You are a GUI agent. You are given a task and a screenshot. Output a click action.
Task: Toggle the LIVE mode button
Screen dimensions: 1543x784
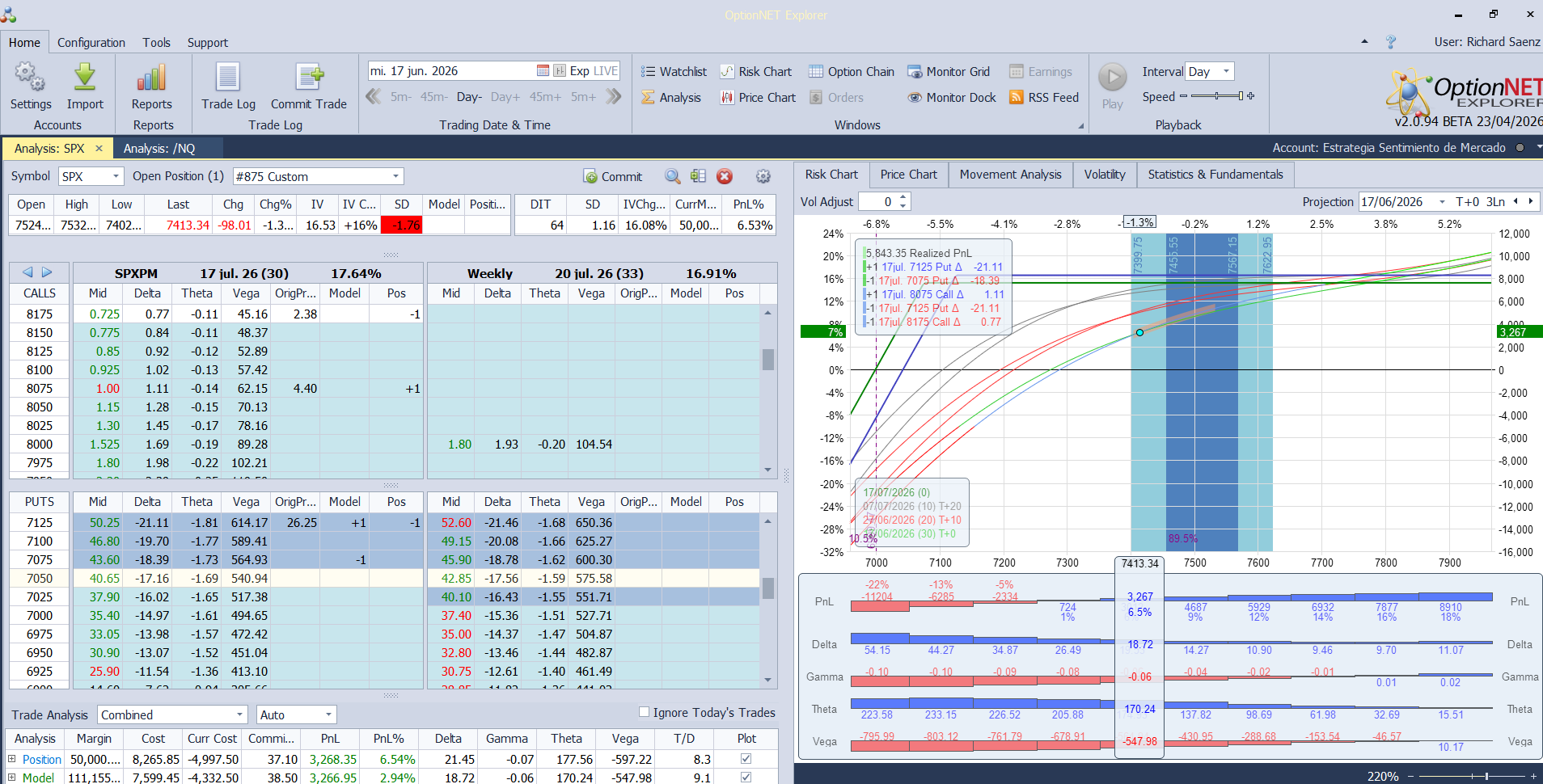click(606, 70)
